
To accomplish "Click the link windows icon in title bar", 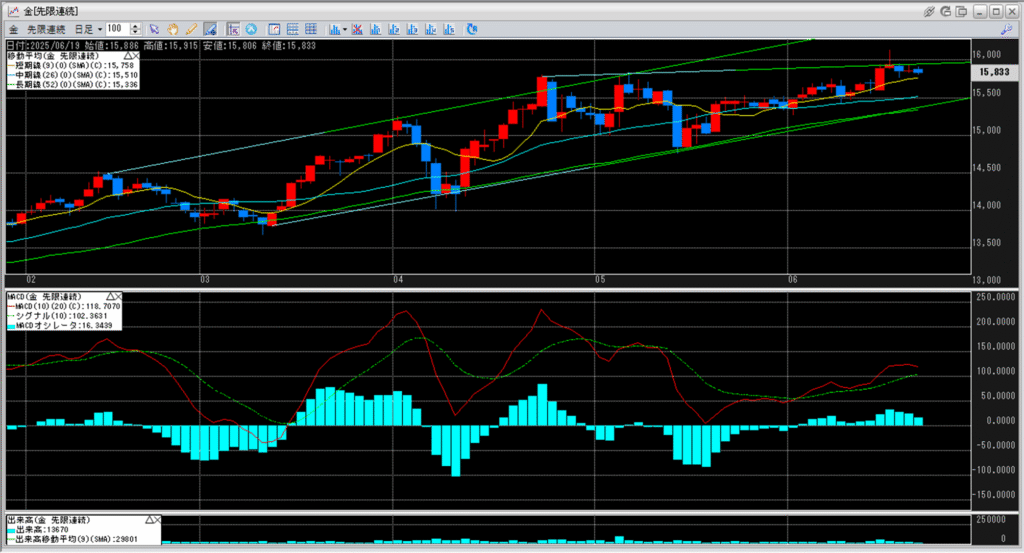I will point(929,11).
